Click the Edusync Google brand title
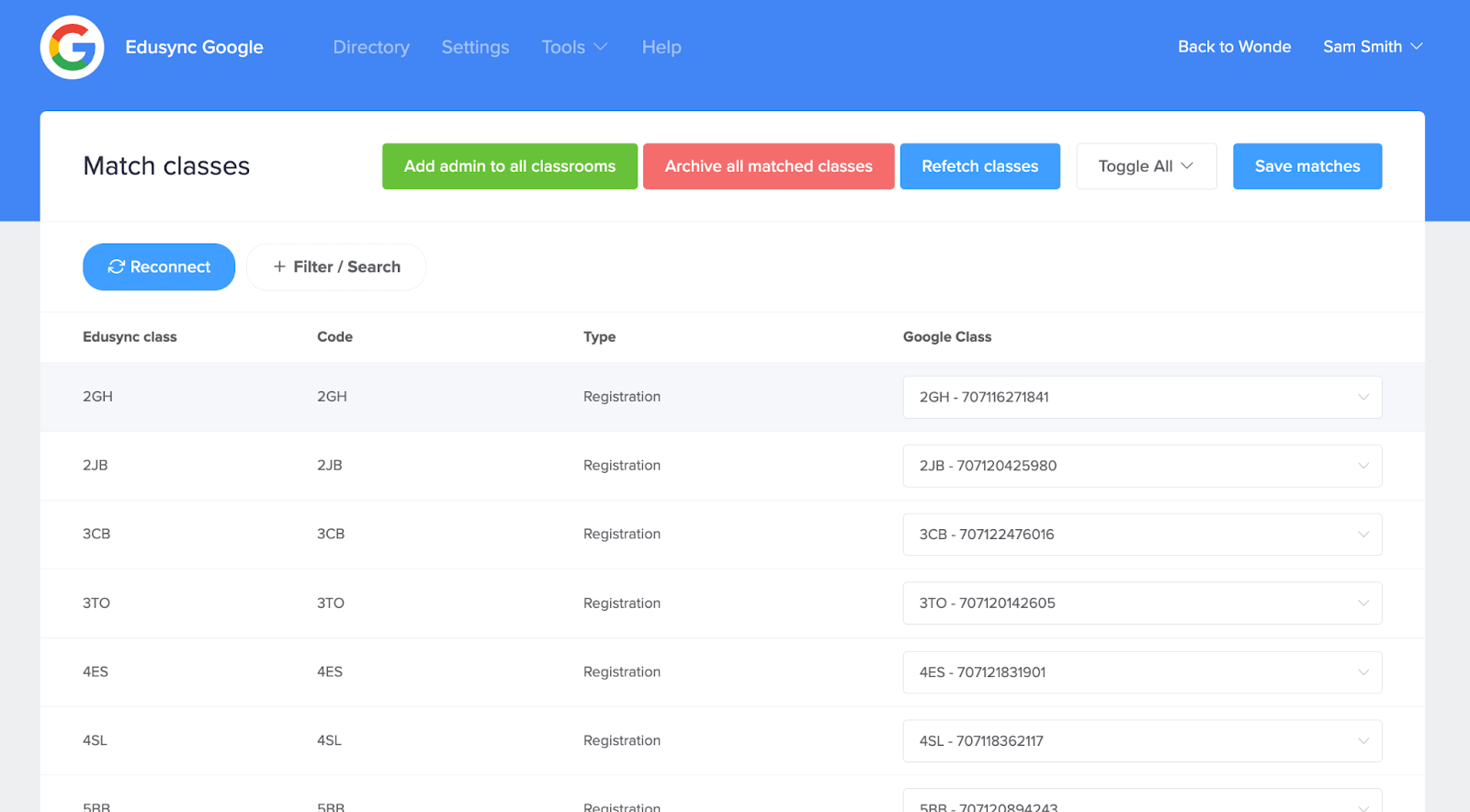 (x=194, y=47)
